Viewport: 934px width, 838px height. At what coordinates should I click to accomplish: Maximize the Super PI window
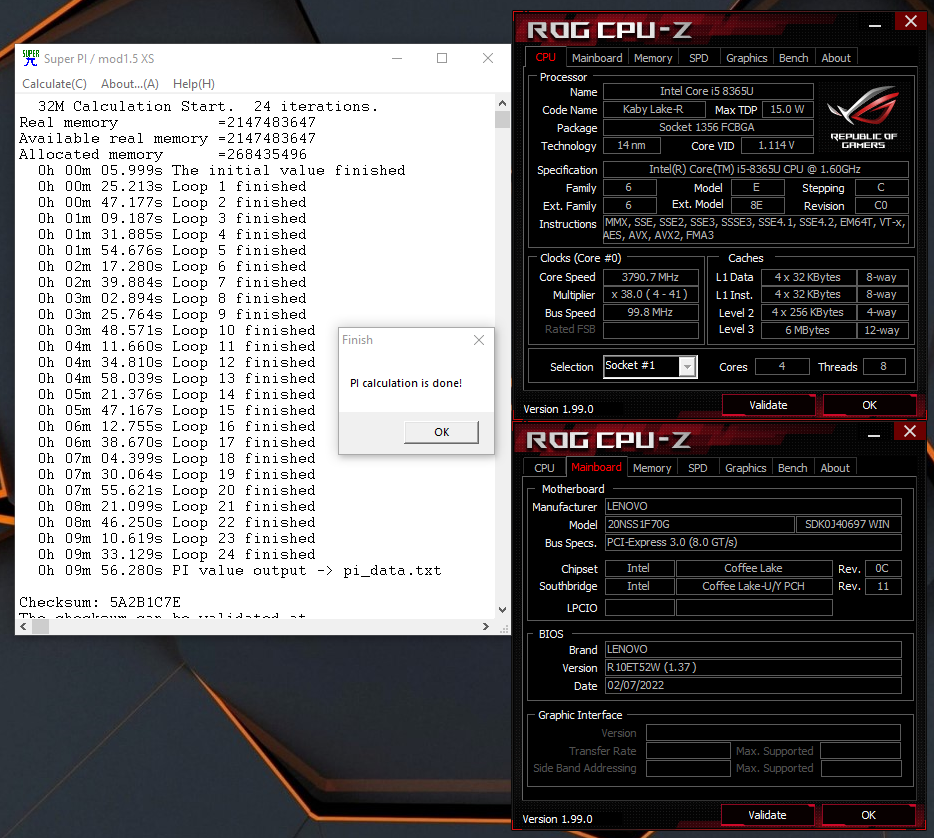442,58
